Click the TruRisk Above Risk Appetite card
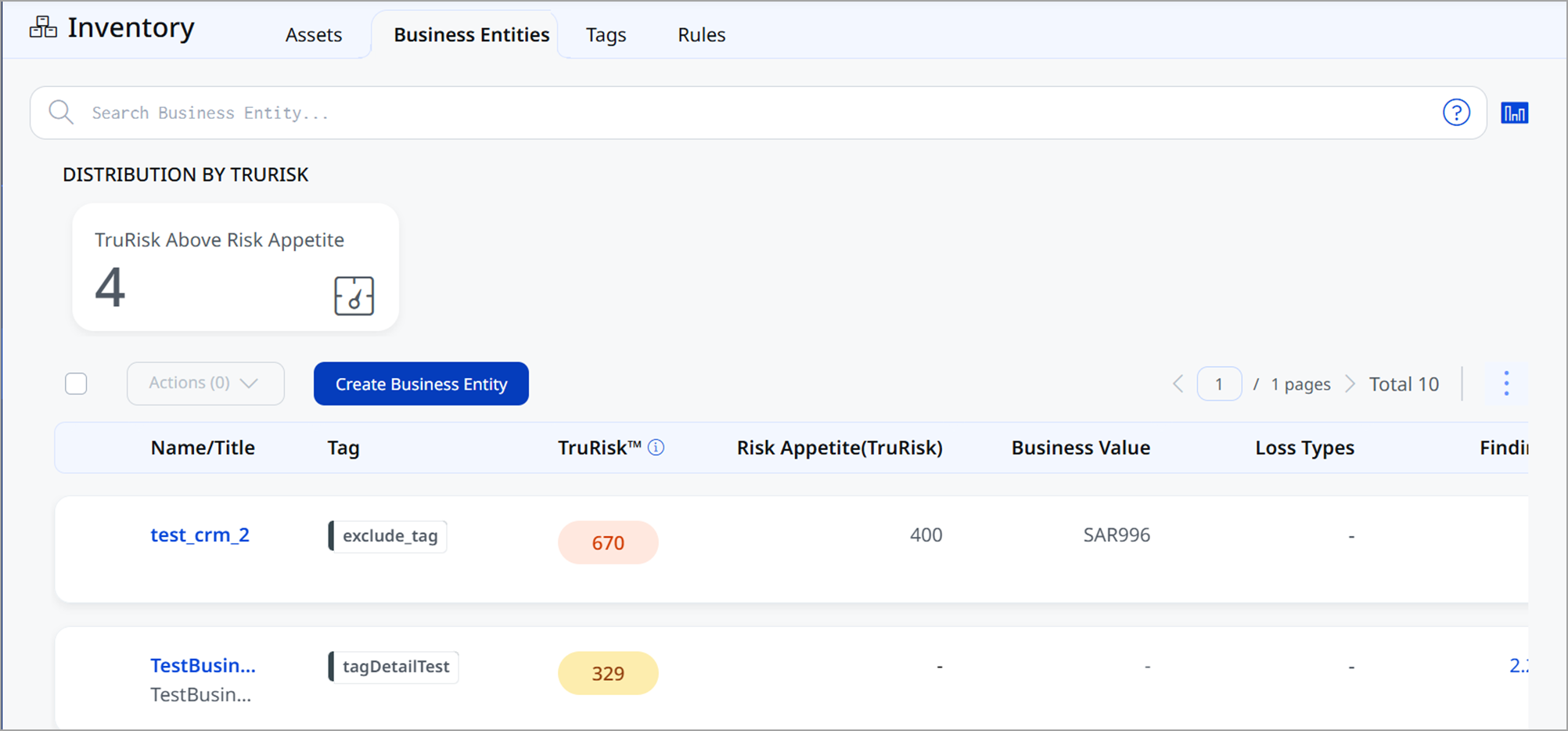 click(x=235, y=267)
